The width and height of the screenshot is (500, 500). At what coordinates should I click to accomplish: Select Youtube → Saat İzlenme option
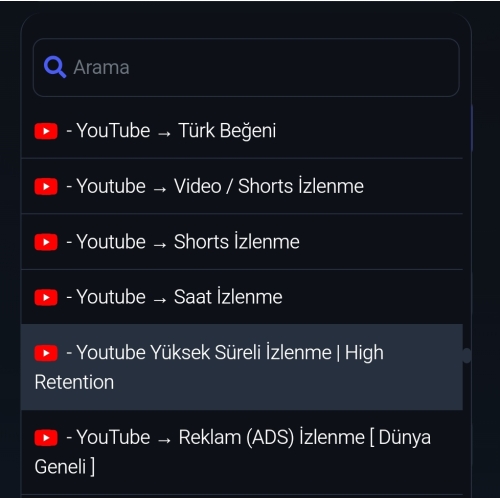coord(242,297)
